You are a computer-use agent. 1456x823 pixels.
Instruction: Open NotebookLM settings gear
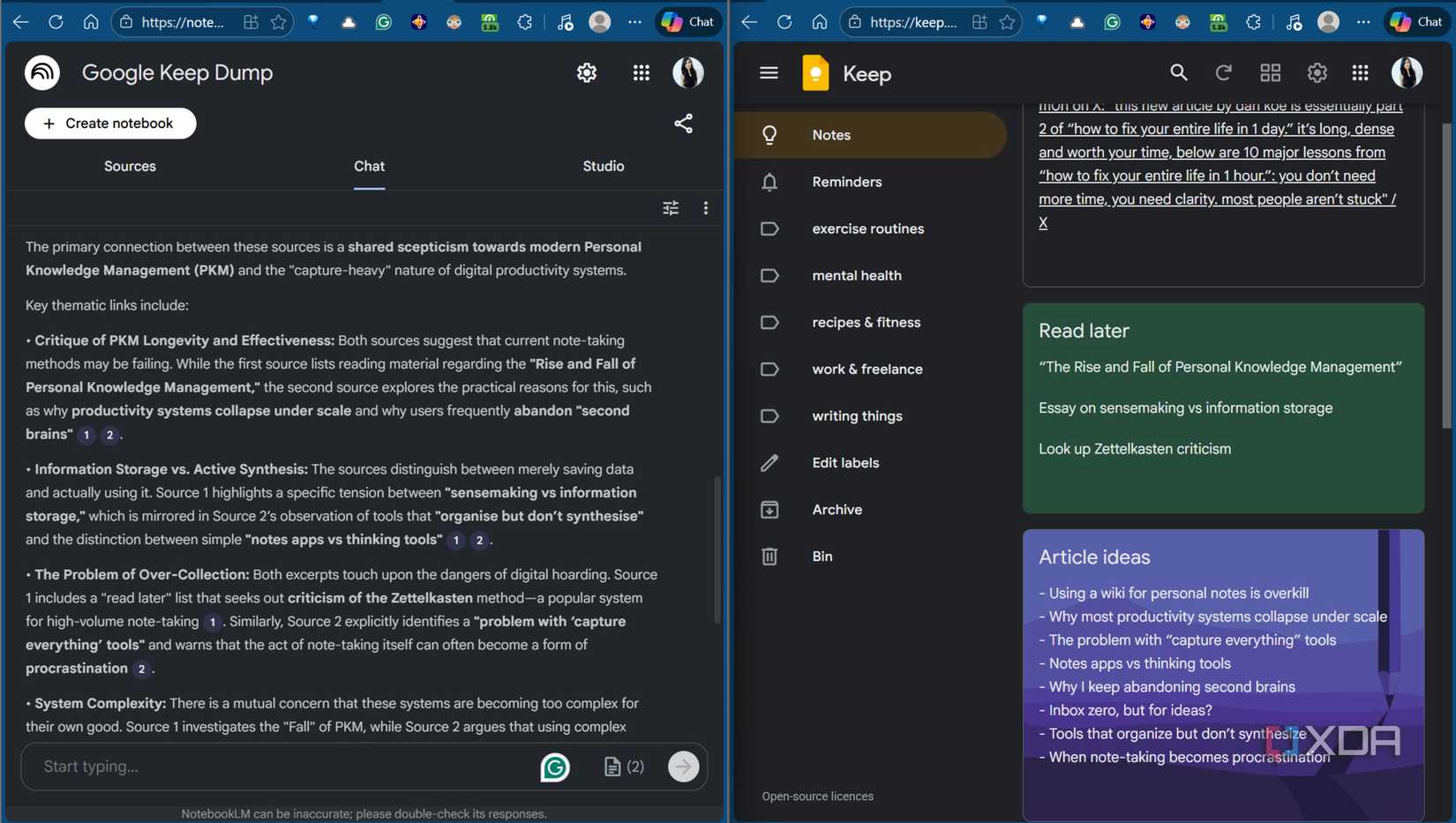587,73
